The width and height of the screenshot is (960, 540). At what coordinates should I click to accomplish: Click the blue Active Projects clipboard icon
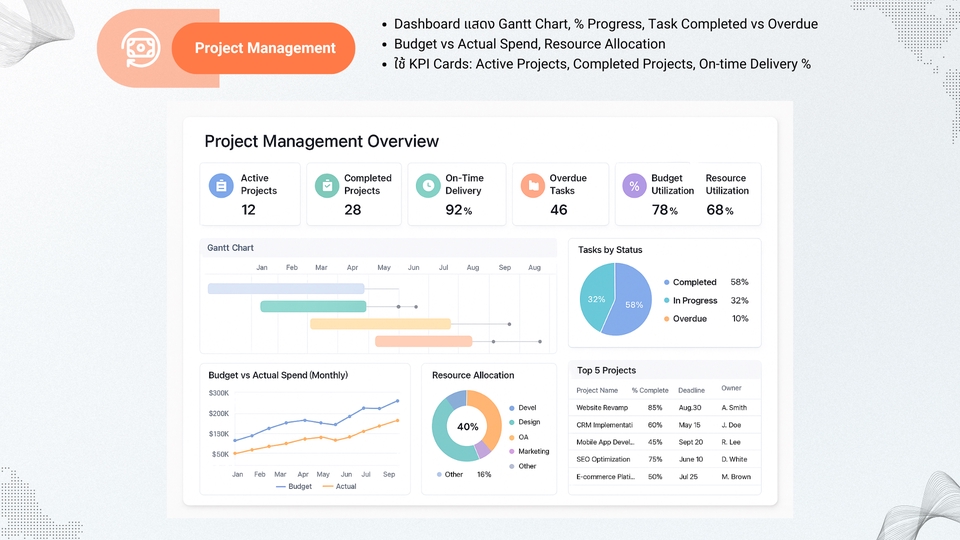(x=220, y=186)
